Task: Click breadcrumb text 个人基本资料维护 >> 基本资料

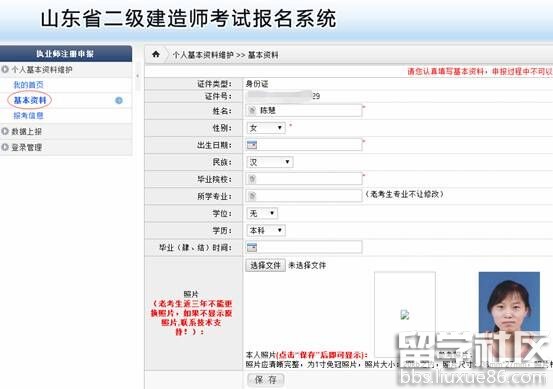Action: [225, 55]
